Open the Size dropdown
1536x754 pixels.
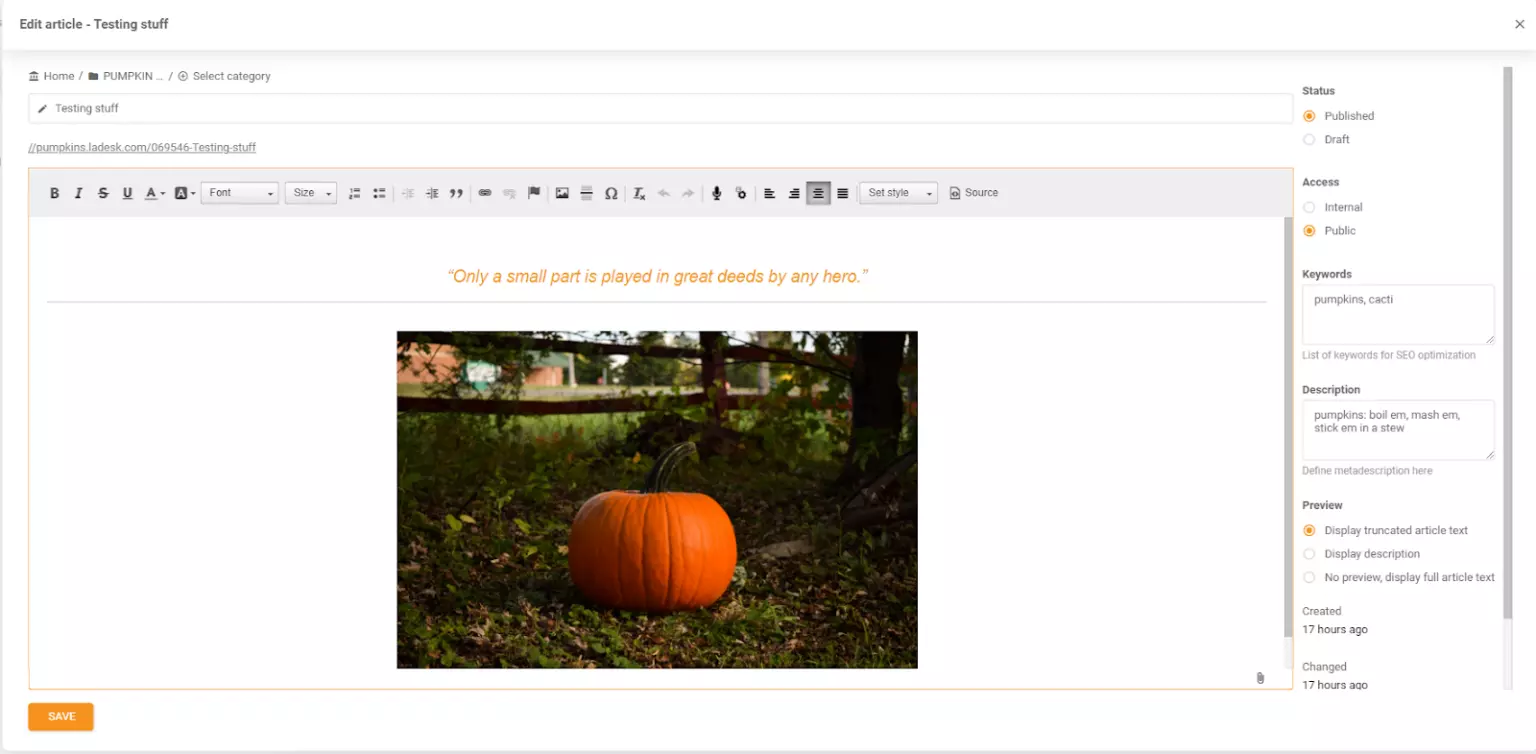(310, 192)
